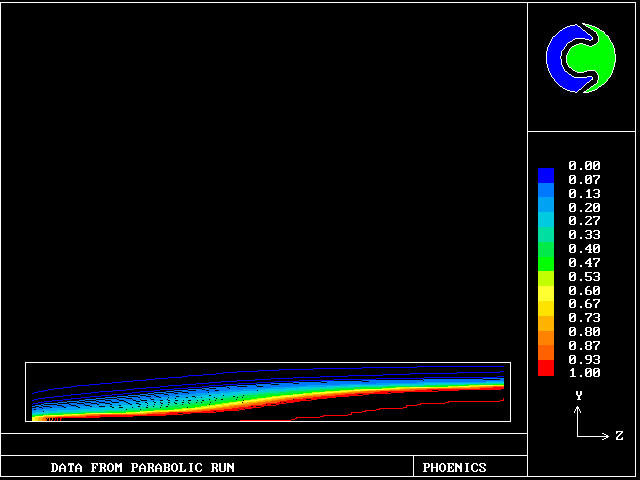Choose the cyan legend swatch near 0.27
Screen dimensions: 640x480
[x=545, y=222]
